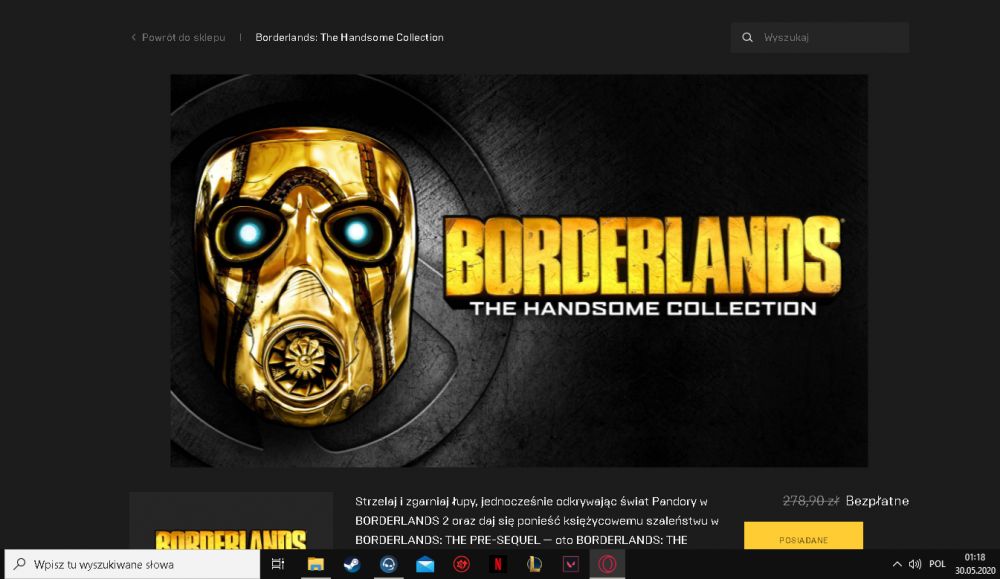Open Task View in the taskbar
The image size is (1000, 579).
pyautogui.click(x=278, y=564)
